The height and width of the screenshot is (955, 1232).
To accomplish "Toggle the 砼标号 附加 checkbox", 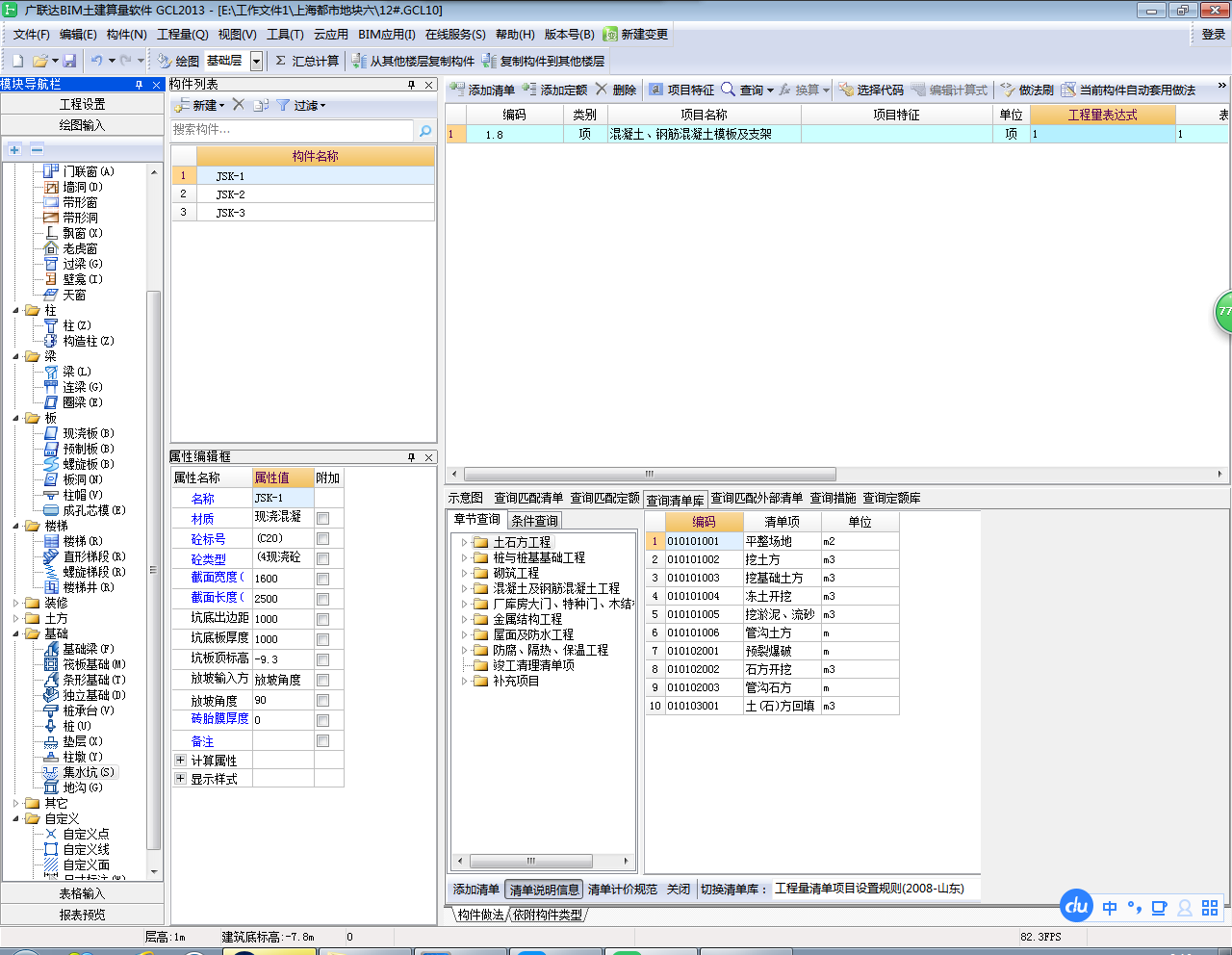I will pos(323,538).
